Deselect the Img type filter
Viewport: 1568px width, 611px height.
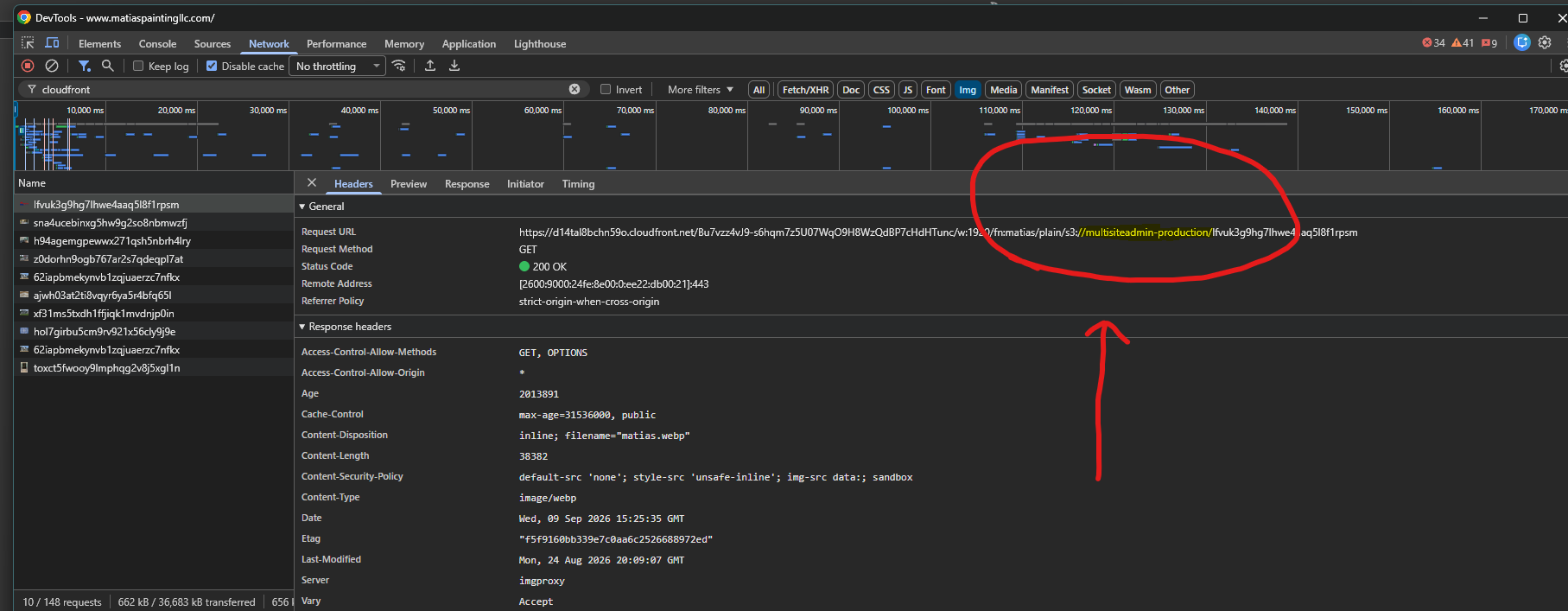(x=968, y=90)
